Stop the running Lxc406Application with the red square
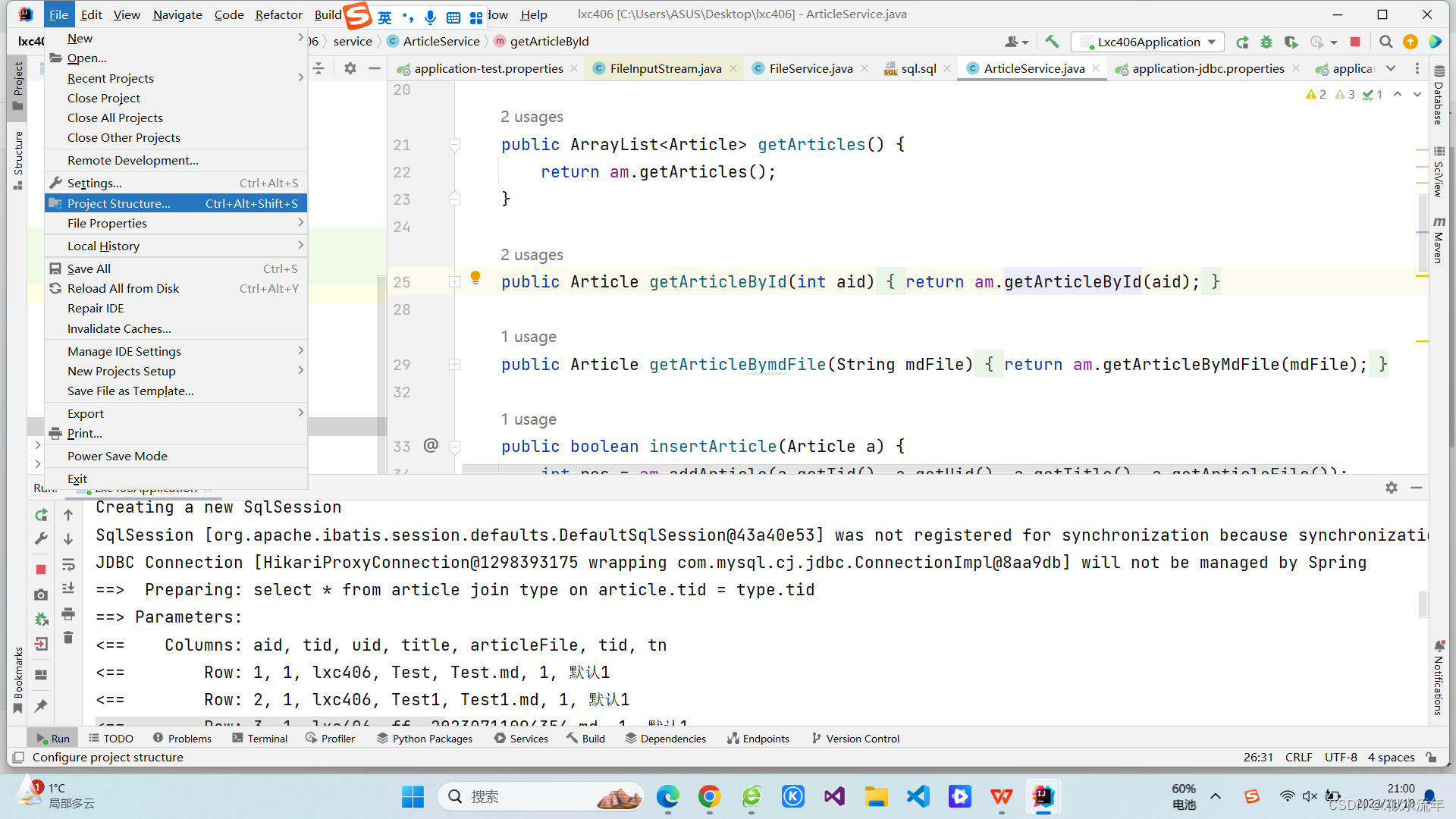The width and height of the screenshot is (1456, 819). 1355,42
